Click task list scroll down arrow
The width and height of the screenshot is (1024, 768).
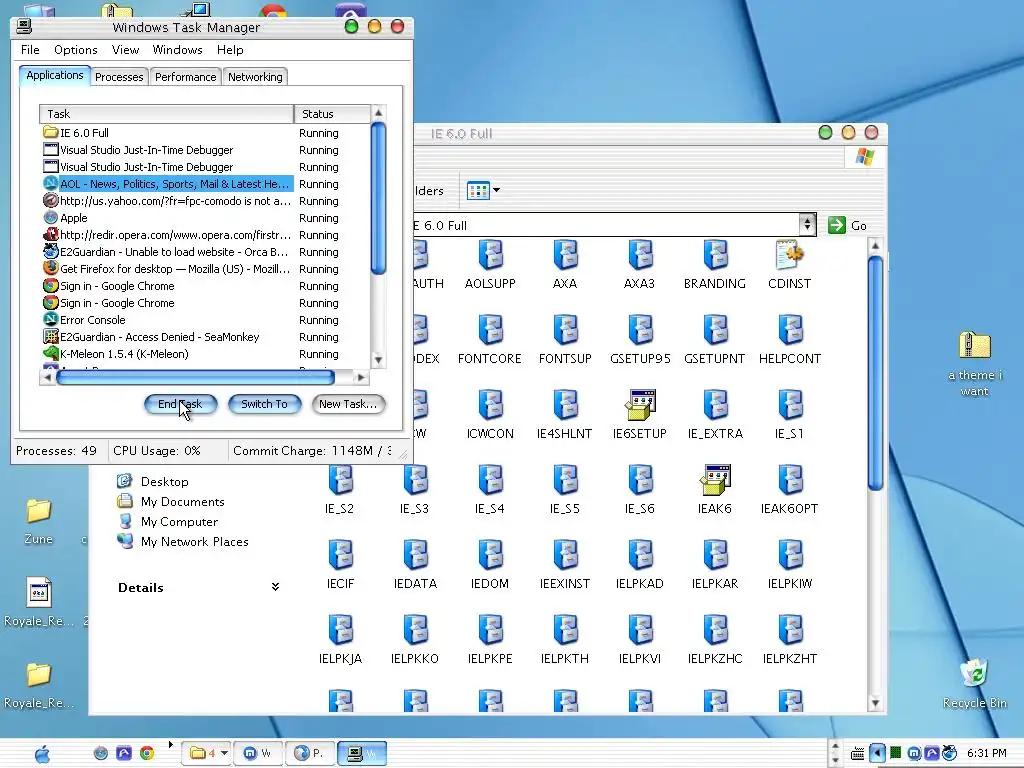[x=378, y=360]
